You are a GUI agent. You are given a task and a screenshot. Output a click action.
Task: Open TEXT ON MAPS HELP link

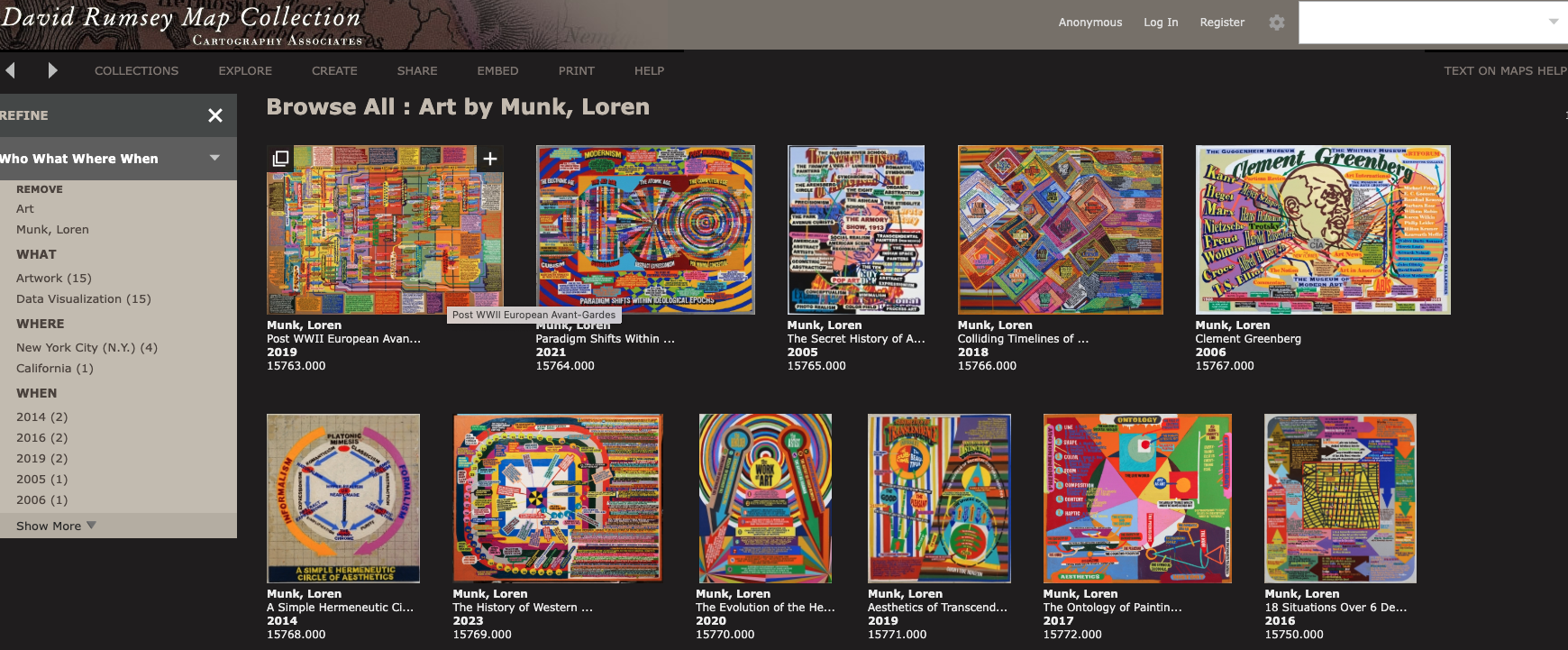[x=1505, y=70]
